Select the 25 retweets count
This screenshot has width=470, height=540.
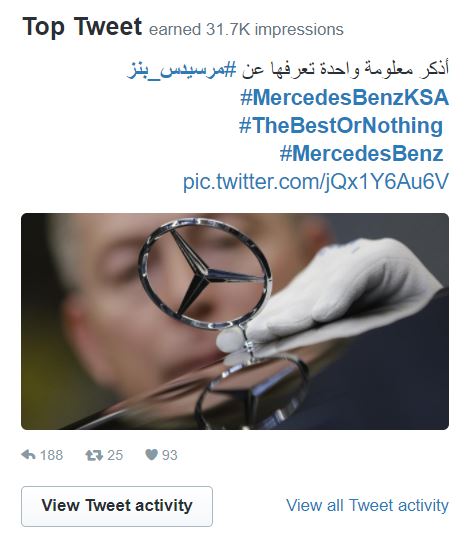click(x=115, y=455)
